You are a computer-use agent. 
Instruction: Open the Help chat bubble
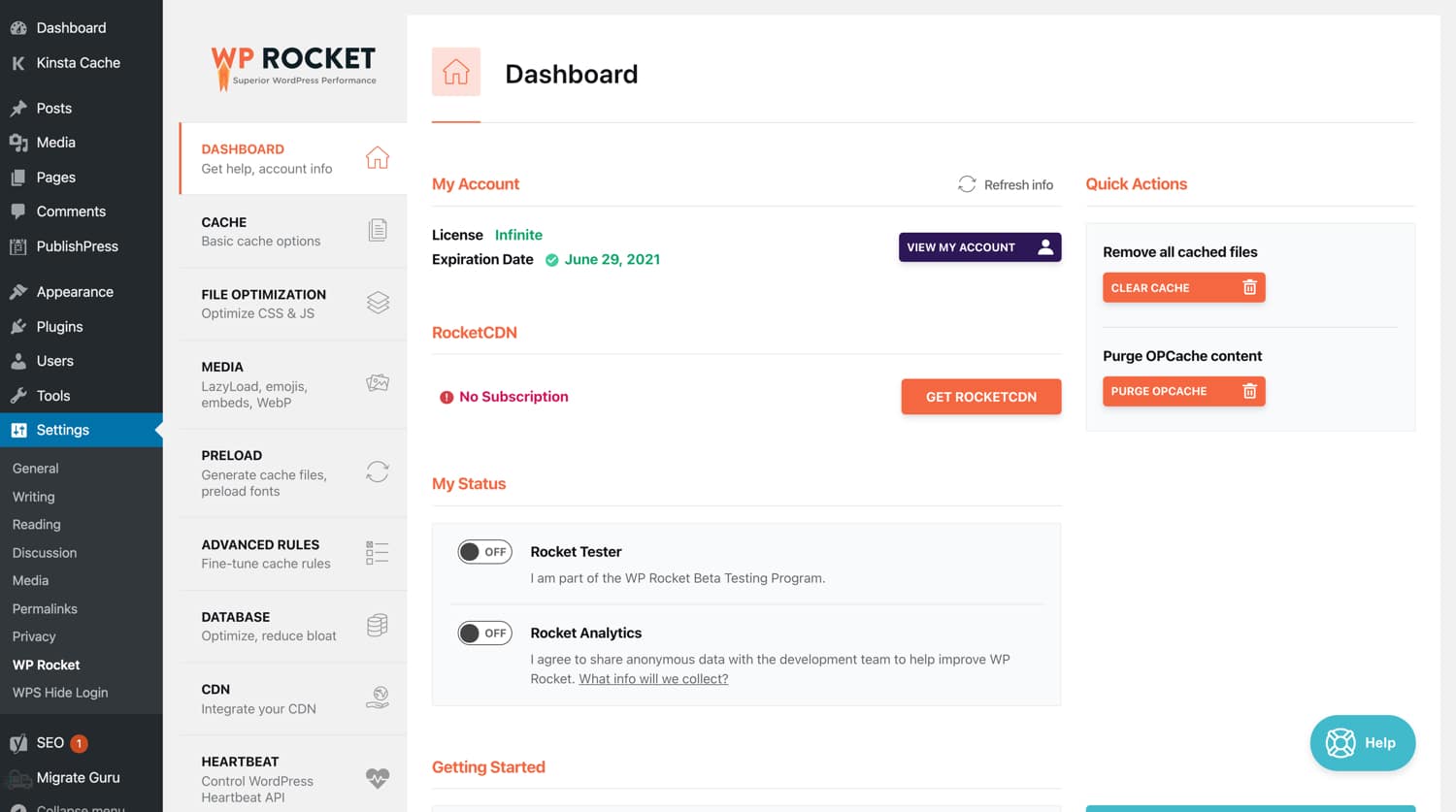1362,742
